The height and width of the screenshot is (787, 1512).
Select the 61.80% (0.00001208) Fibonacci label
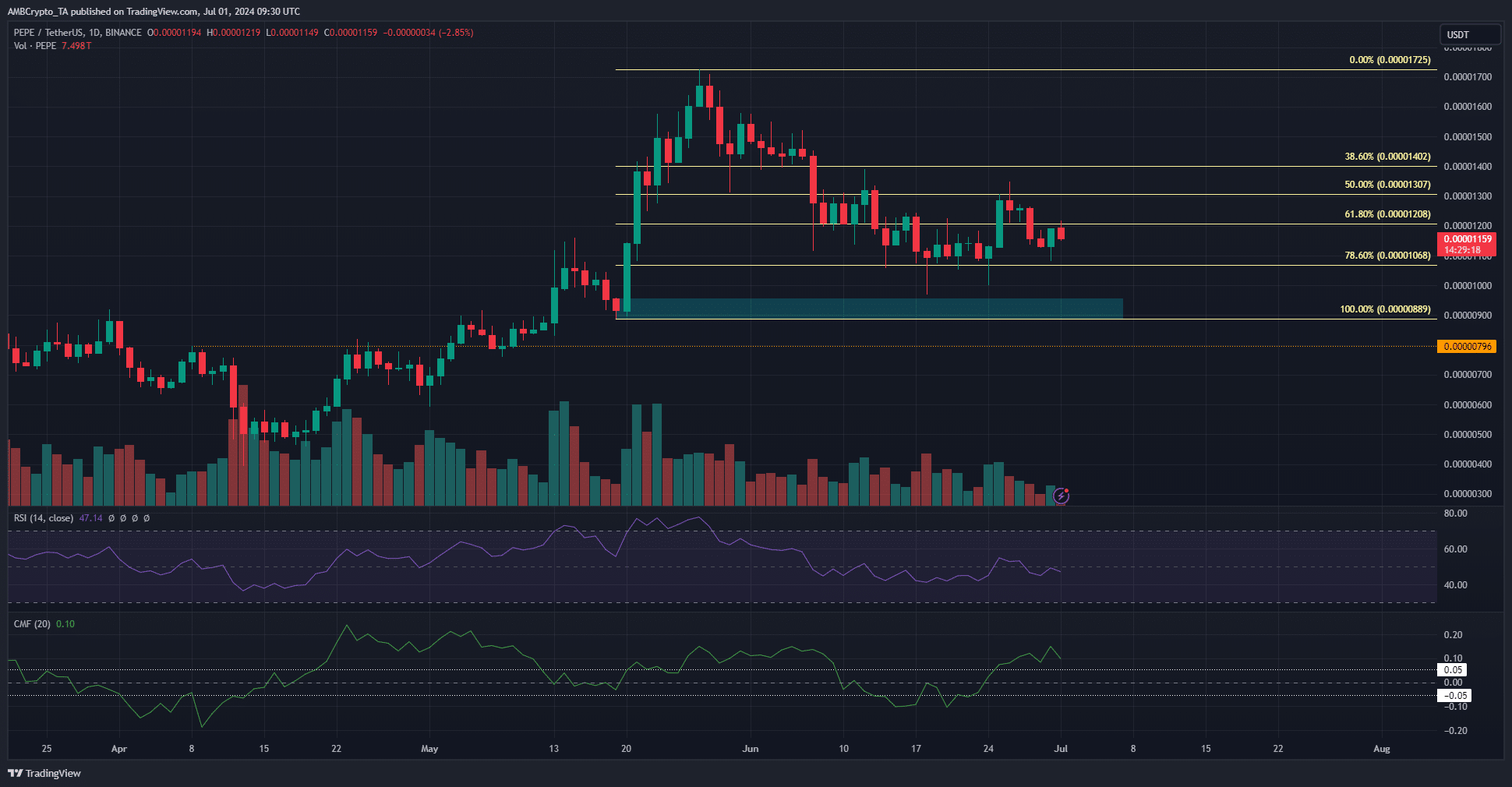[1387, 214]
